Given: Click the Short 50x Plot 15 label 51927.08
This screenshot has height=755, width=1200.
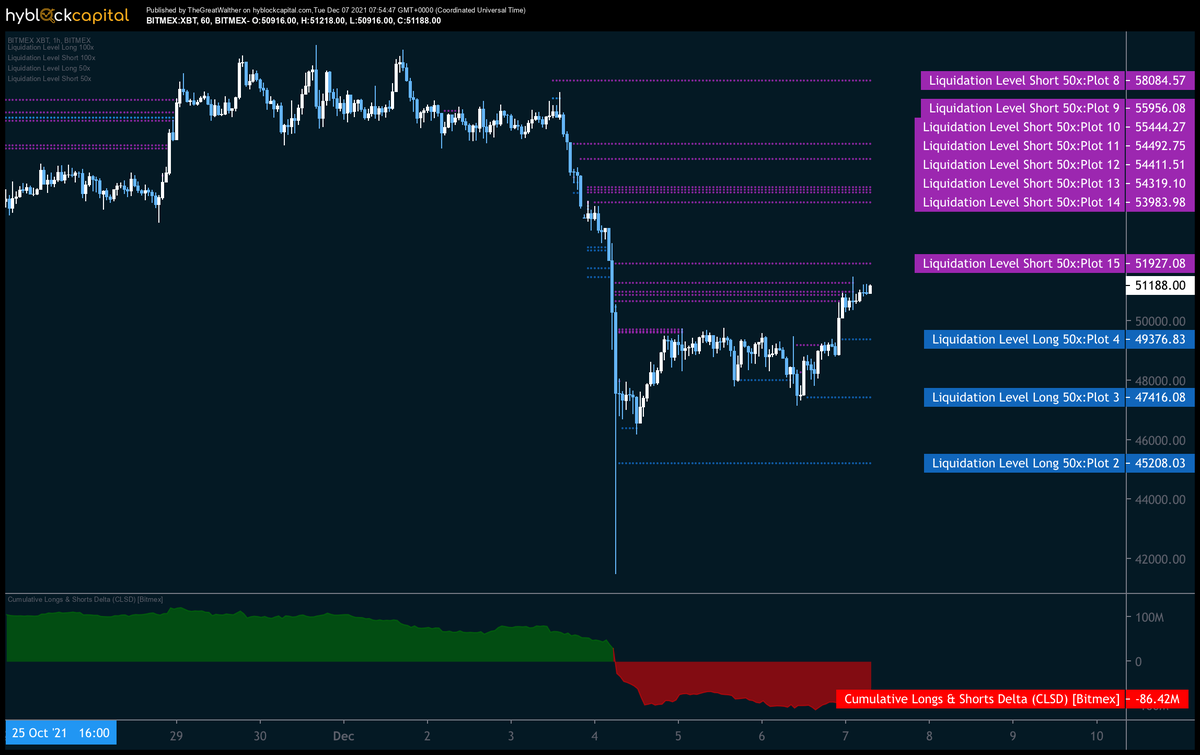Looking at the screenshot, I should click(x=1054, y=263).
